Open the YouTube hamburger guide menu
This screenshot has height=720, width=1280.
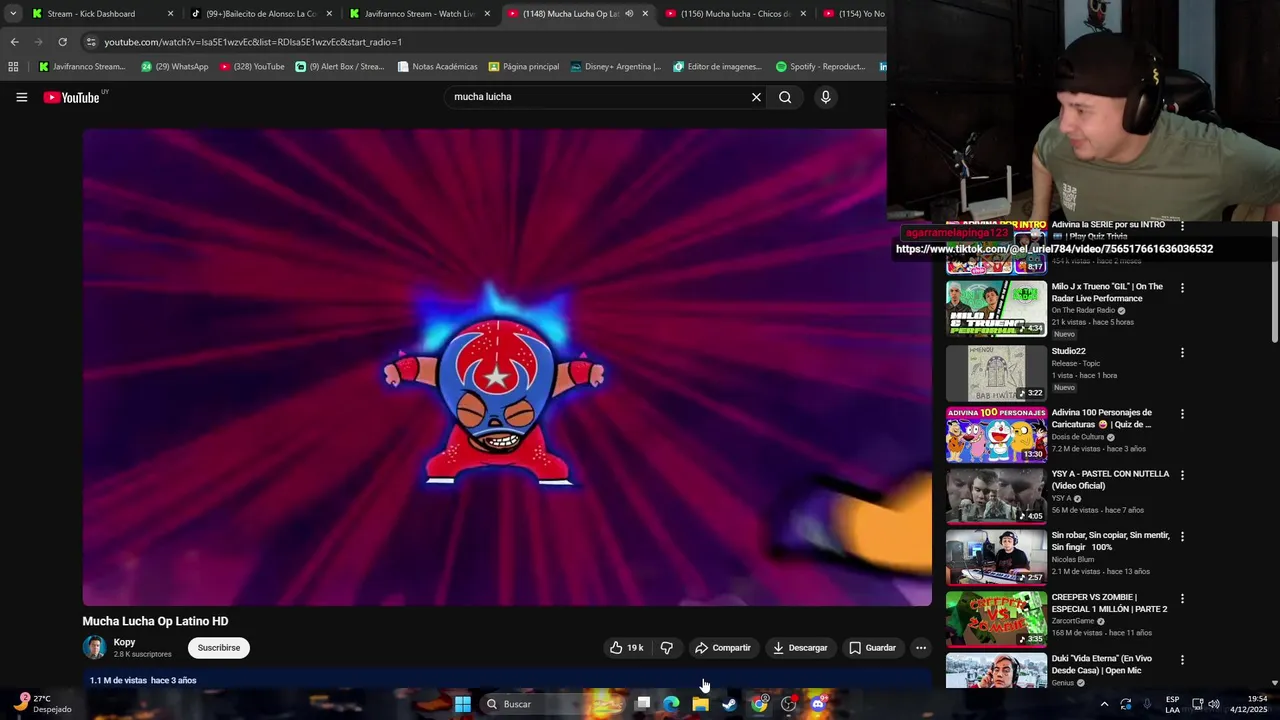(21, 97)
